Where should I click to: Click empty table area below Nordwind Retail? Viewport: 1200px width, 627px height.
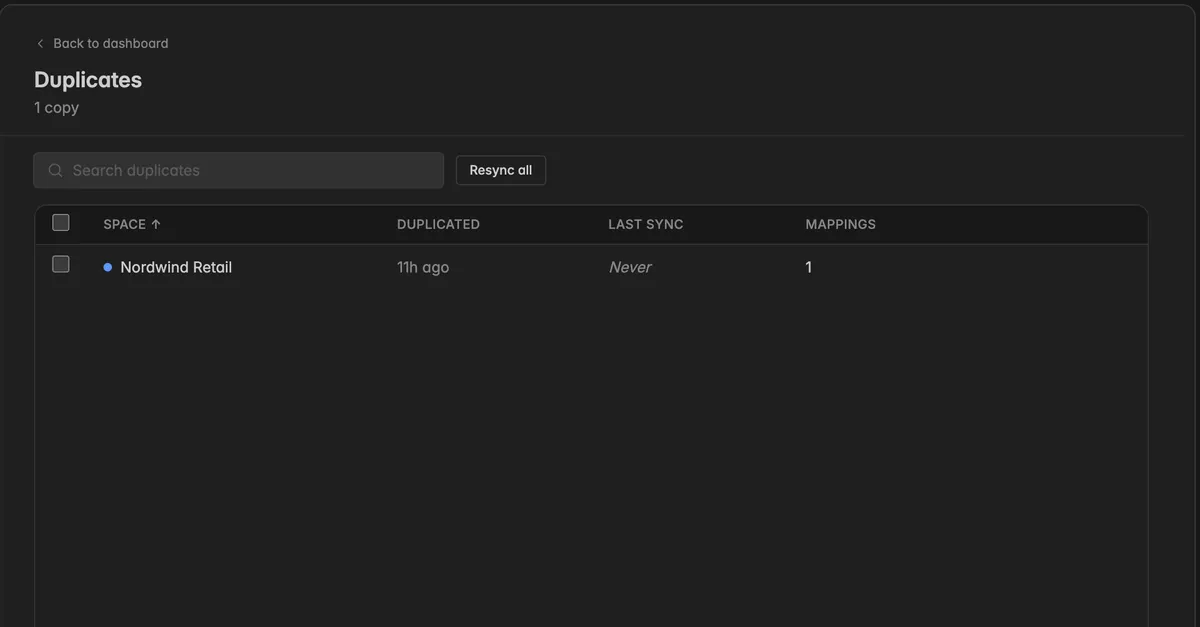point(592,450)
